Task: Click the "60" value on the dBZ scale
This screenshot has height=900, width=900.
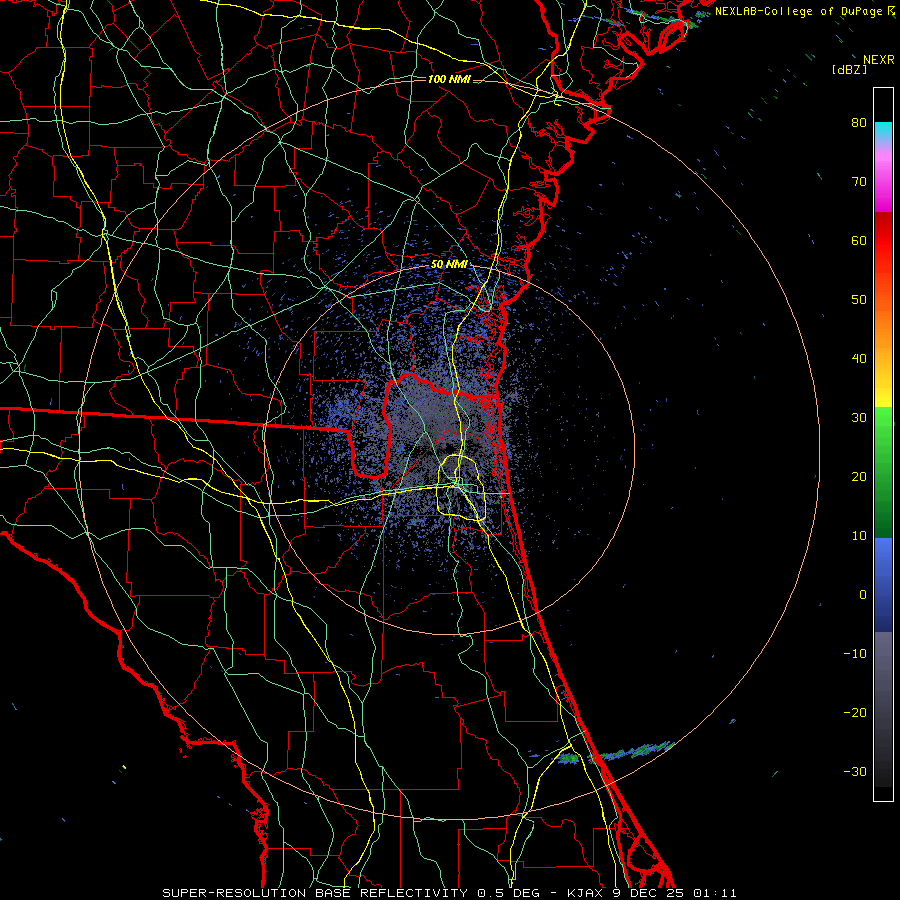Action: click(x=859, y=240)
